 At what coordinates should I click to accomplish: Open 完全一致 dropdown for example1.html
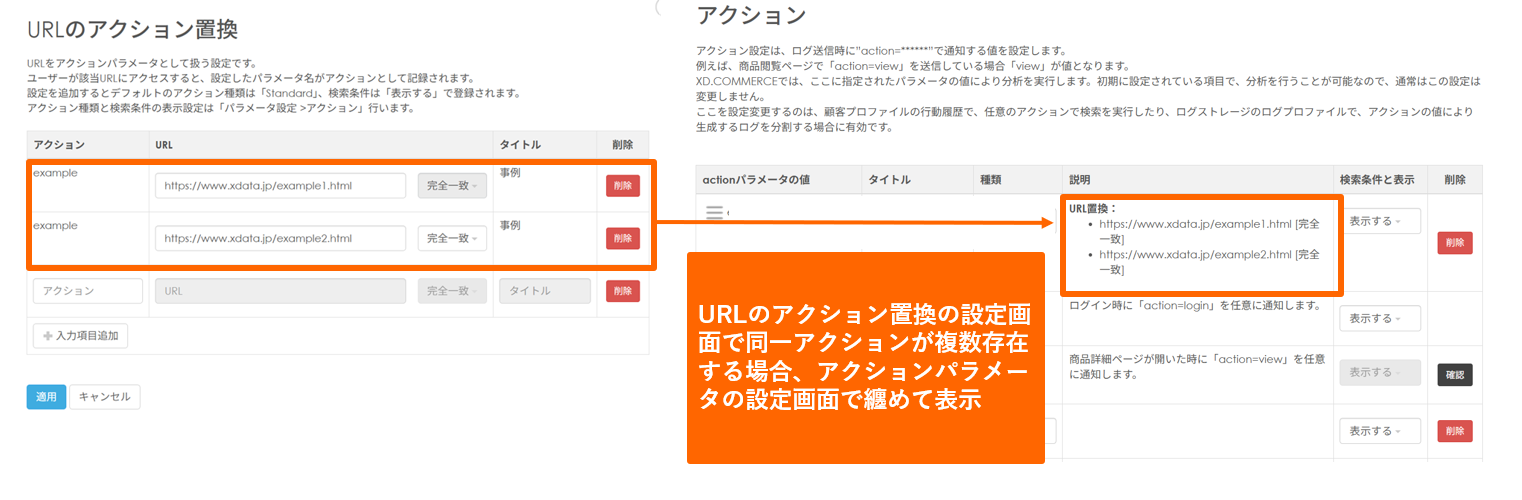click(x=452, y=186)
